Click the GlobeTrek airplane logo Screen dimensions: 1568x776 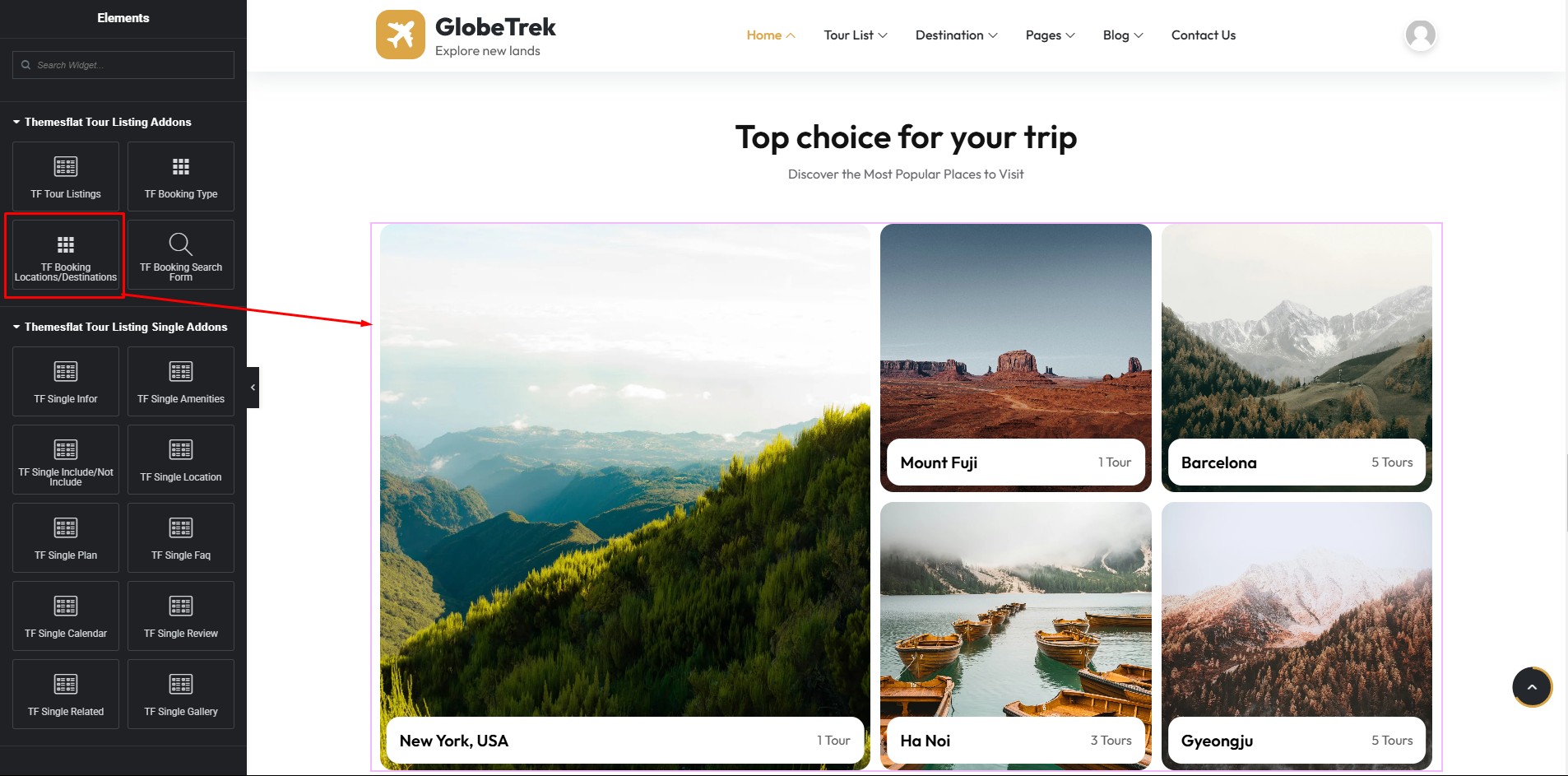click(x=401, y=35)
